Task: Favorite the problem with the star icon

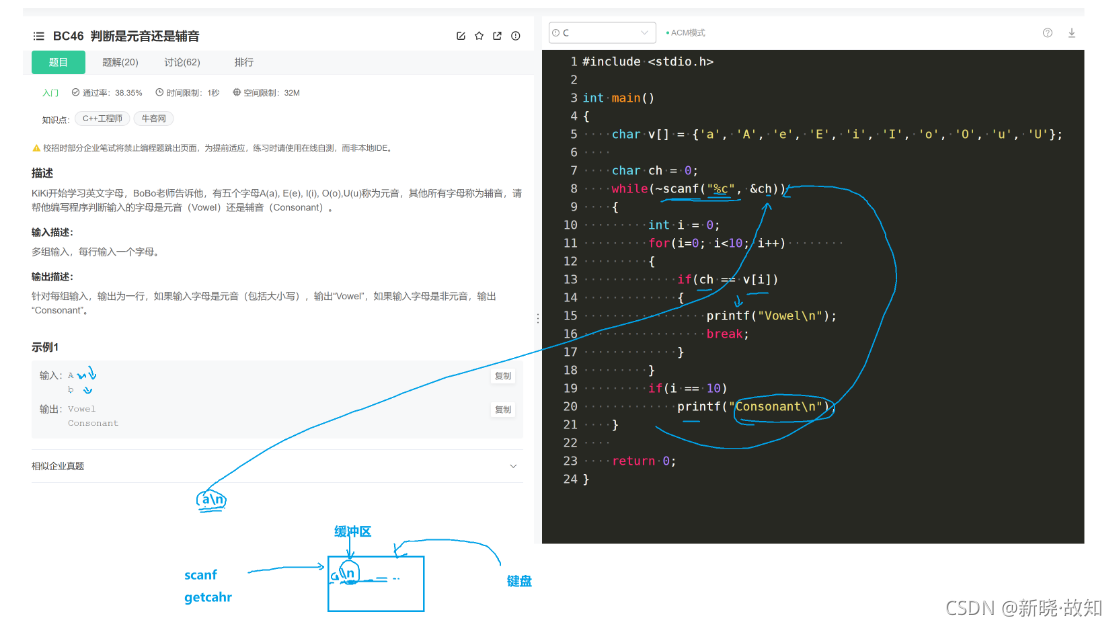Action: [479, 36]
